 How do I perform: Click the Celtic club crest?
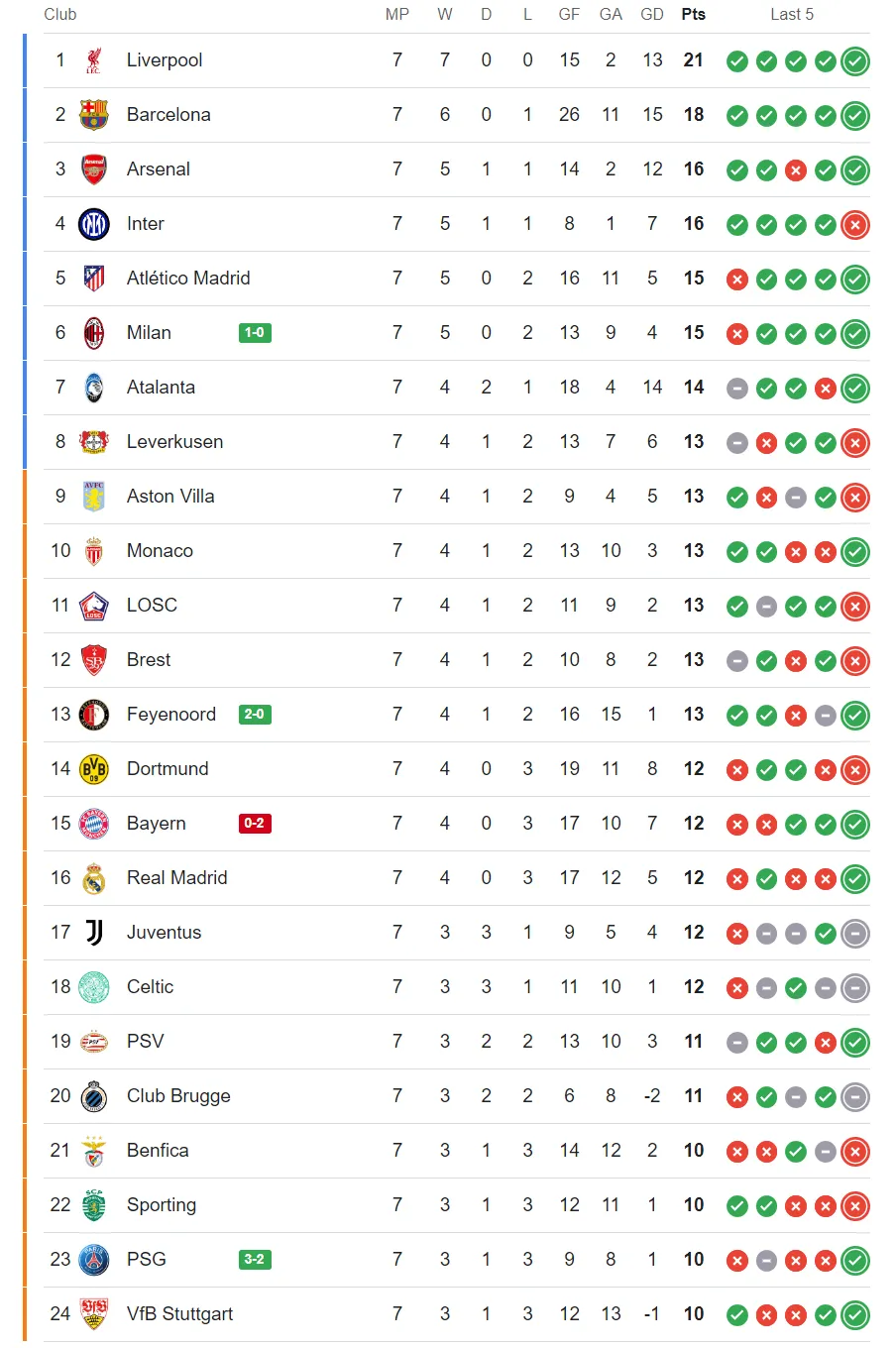click(x=93, y=987)
